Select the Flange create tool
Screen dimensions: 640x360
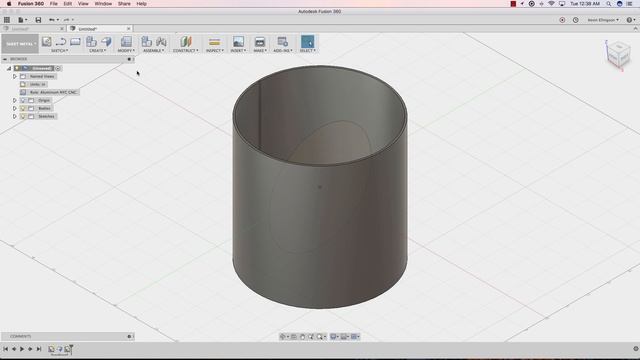106,41
